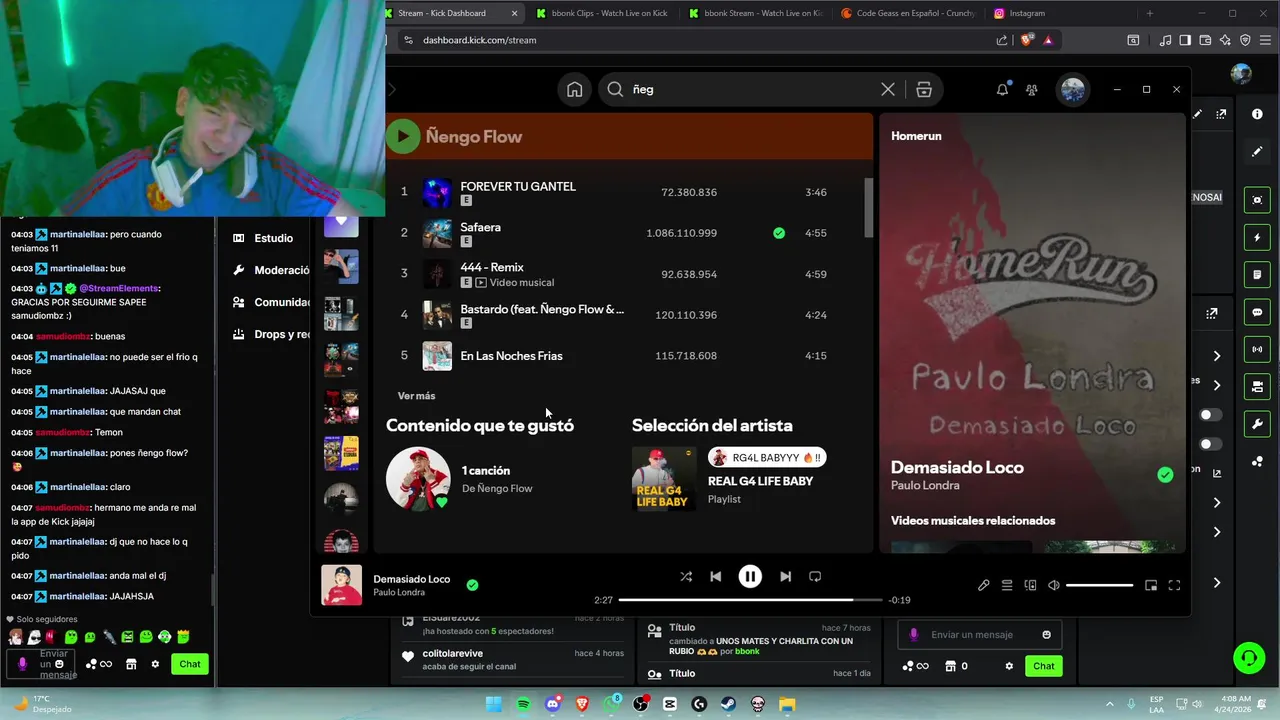Select track Bastardo feat. Ñengo Flow
Viewport: 1280px width, 720px height.
tap(542, 309)
